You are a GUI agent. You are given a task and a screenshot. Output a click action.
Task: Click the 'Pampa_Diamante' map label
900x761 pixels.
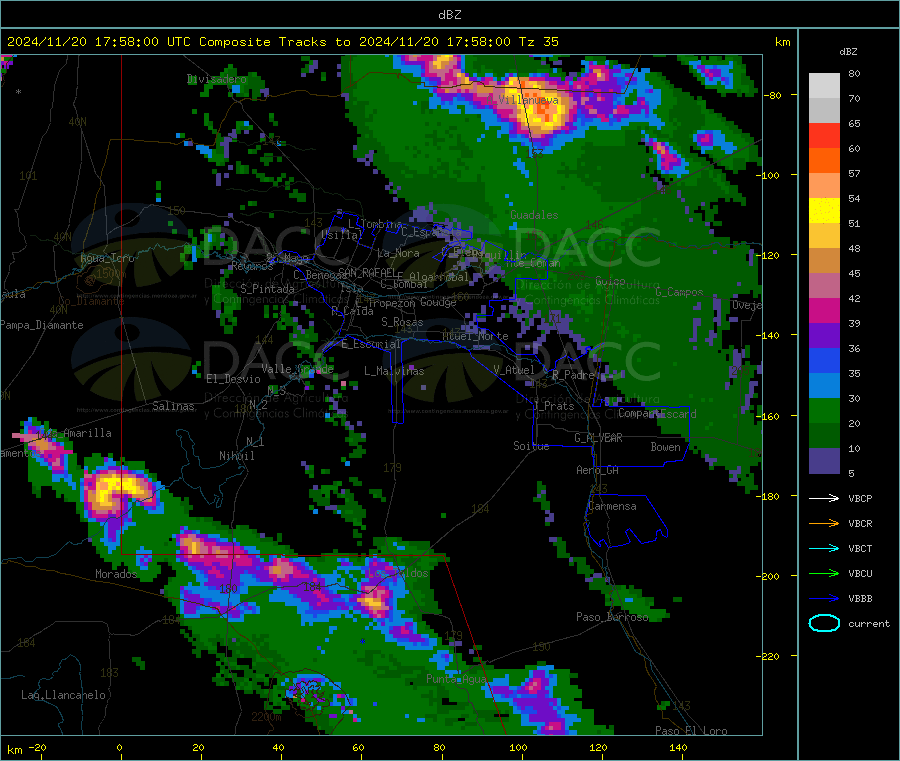pos(42,325)
